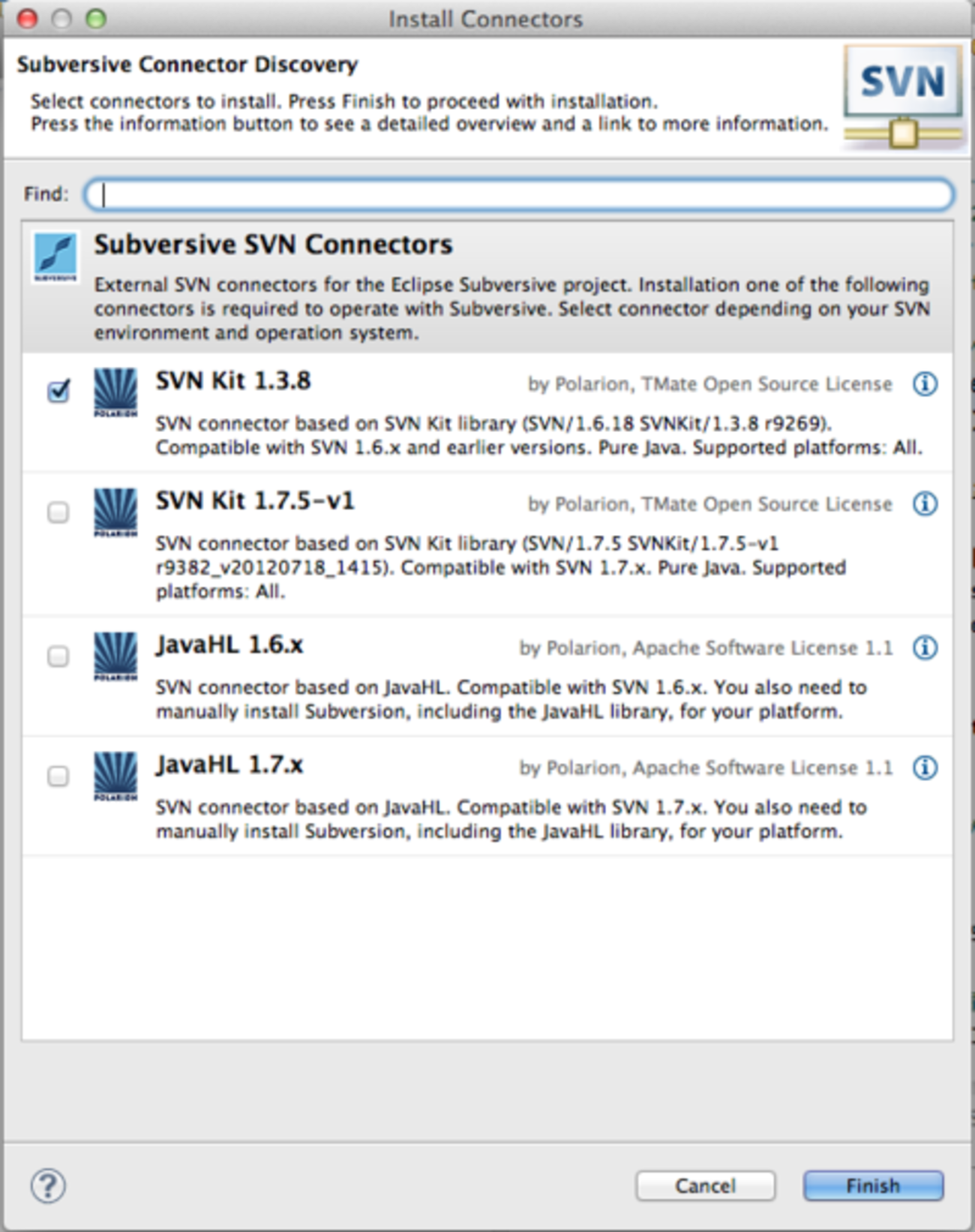Screen dimensions: 975x1232
Task: Close the Install Connectors window
Action: pos(27,18)
